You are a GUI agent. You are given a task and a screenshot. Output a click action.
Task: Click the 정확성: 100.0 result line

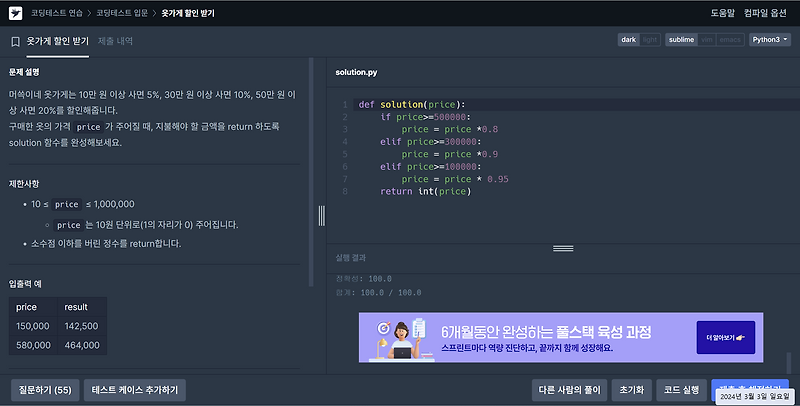click(364, 279)
